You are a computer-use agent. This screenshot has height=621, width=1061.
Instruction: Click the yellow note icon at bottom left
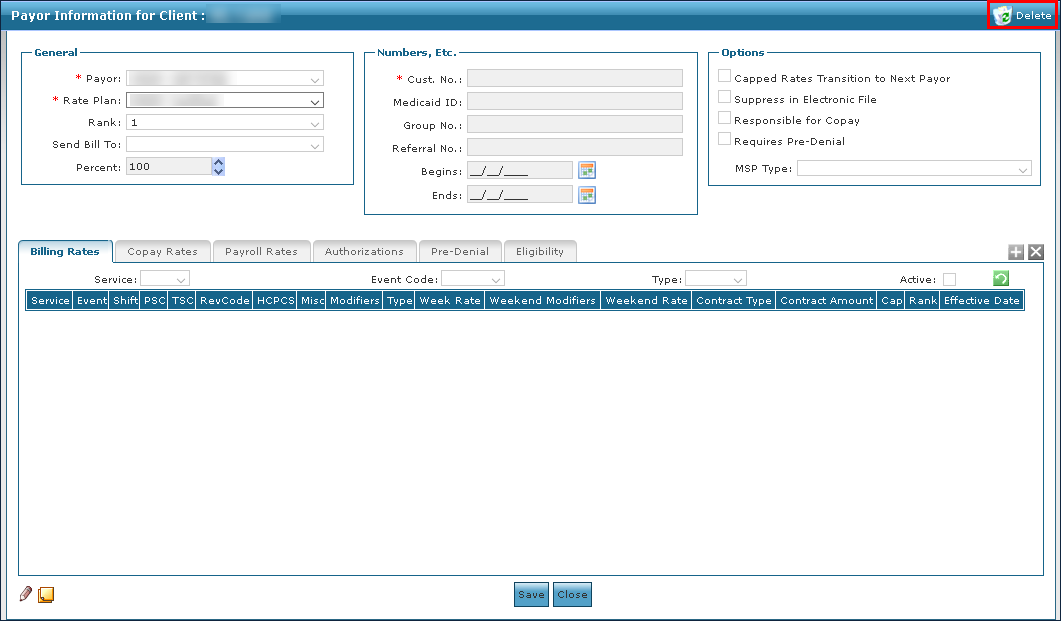coord(46,595)
